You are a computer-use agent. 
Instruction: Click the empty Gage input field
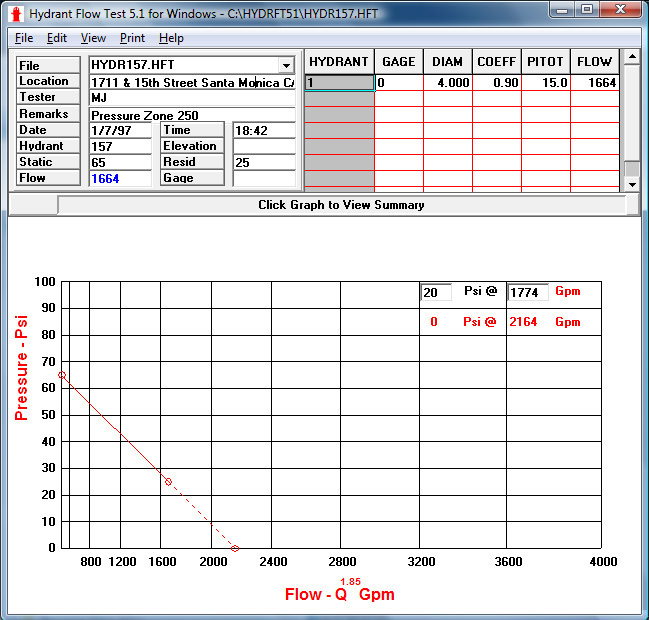264,178
